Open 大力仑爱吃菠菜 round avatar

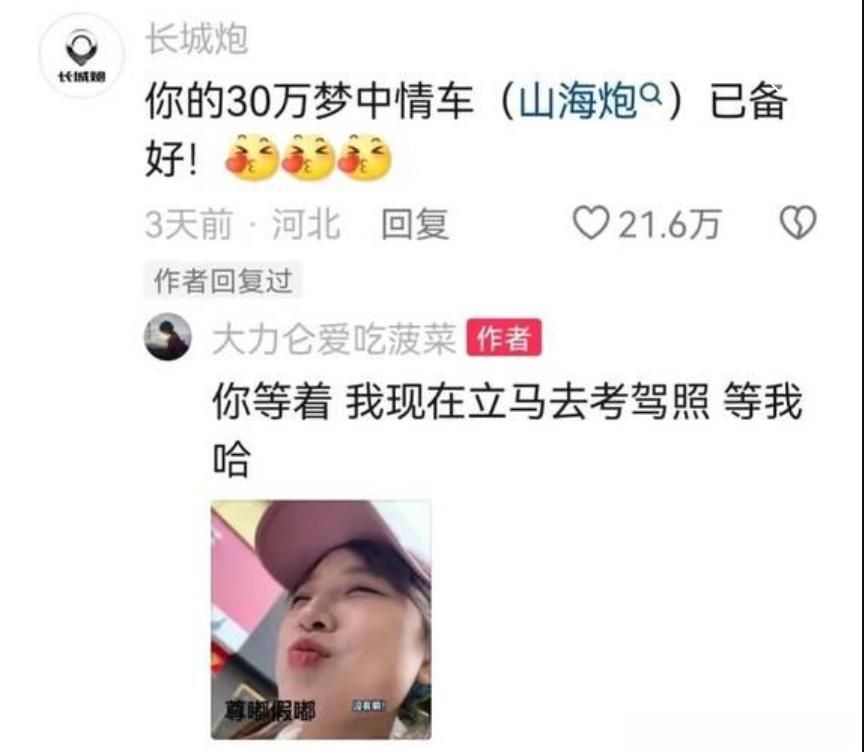coord(168,337)
